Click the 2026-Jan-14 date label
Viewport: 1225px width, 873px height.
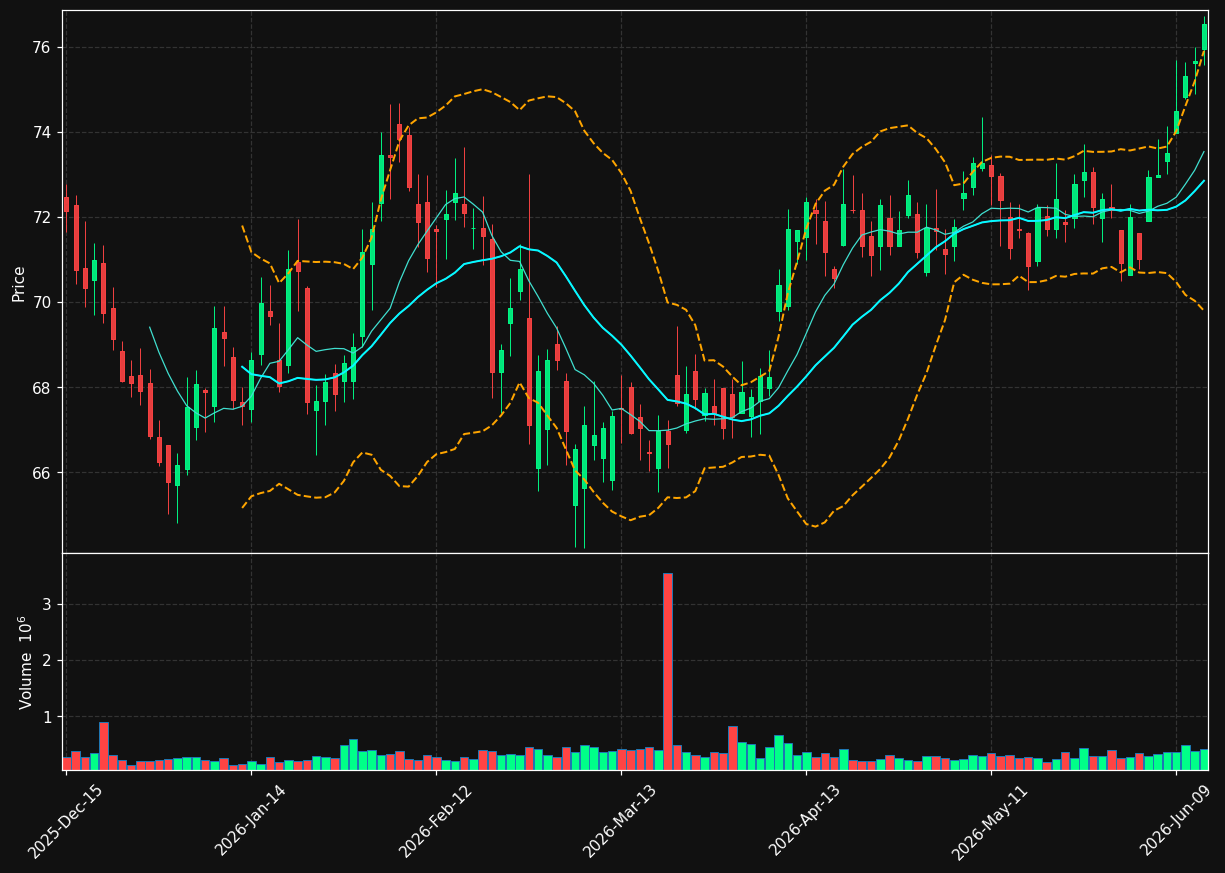coord(252,821)
